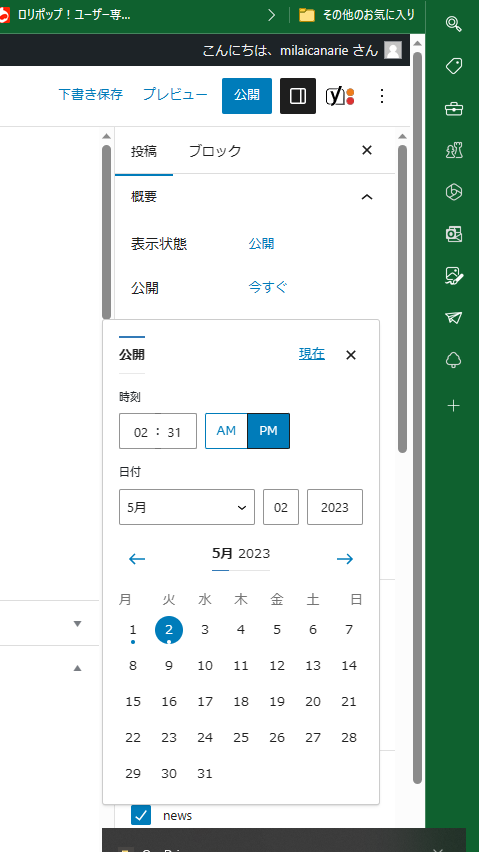Image resolution: width=479 pixels, height=852 pixels.
Task: Collapse the 概要 section chevron
Action: pos(367,197)
